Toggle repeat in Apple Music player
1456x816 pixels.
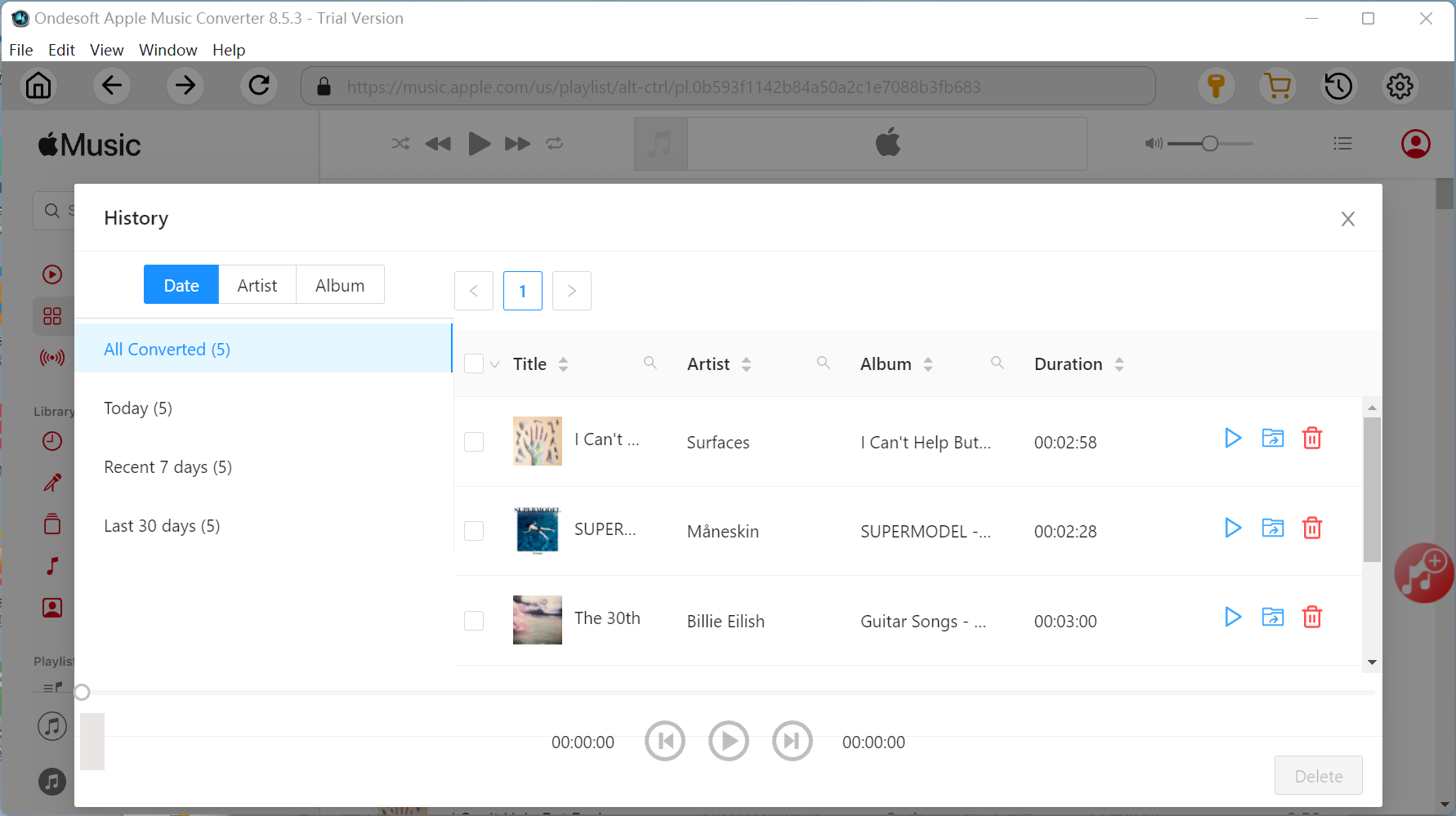tap(555, 144)
